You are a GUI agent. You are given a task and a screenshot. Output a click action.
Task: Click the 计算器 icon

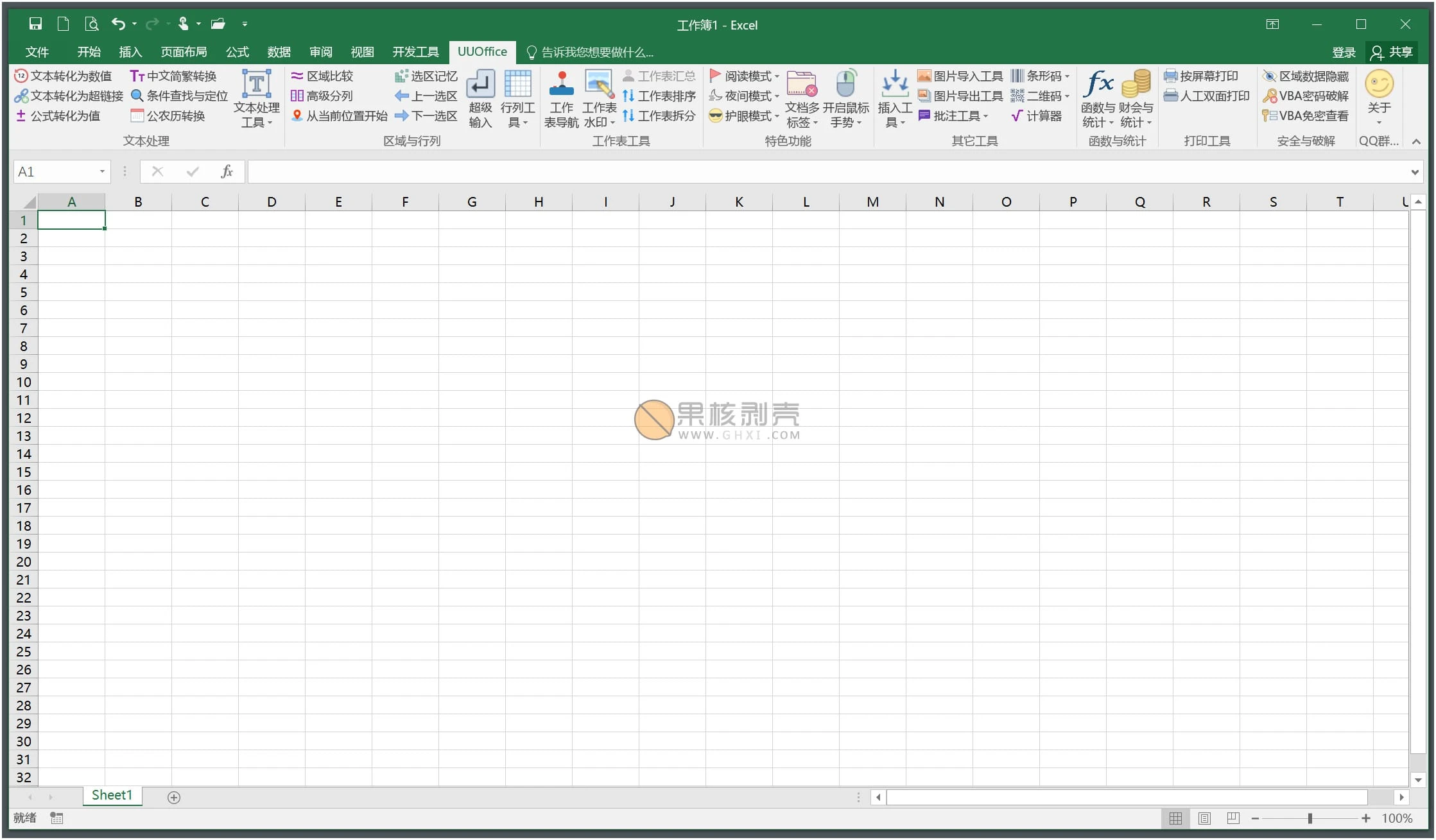click(1017, 116)
